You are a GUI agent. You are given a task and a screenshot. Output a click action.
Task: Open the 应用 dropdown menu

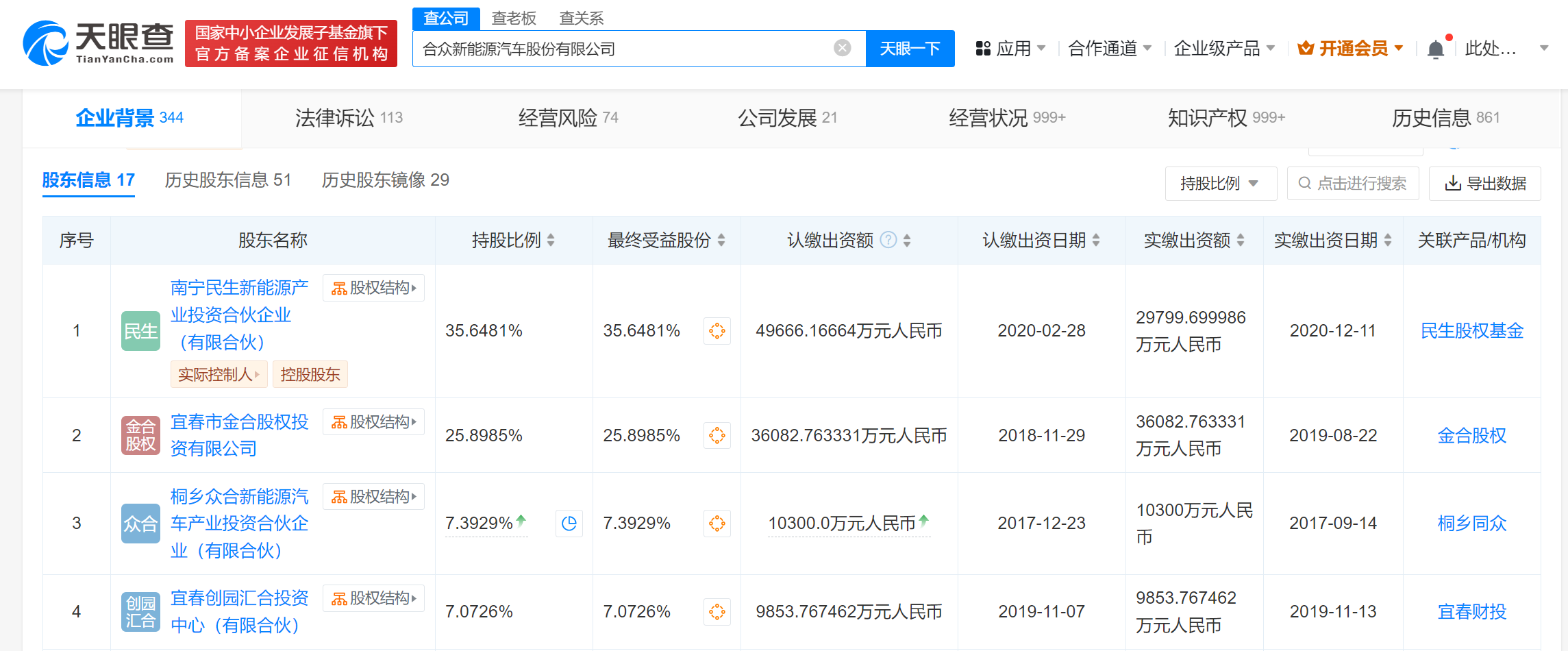click(1010, 49)
